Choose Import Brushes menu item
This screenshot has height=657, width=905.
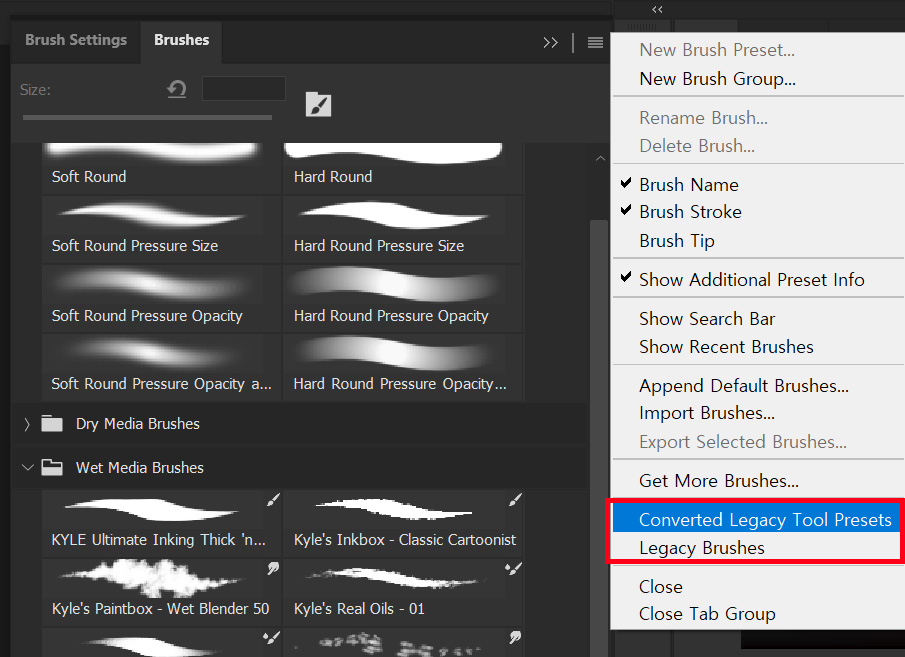[x=707, y=413]
